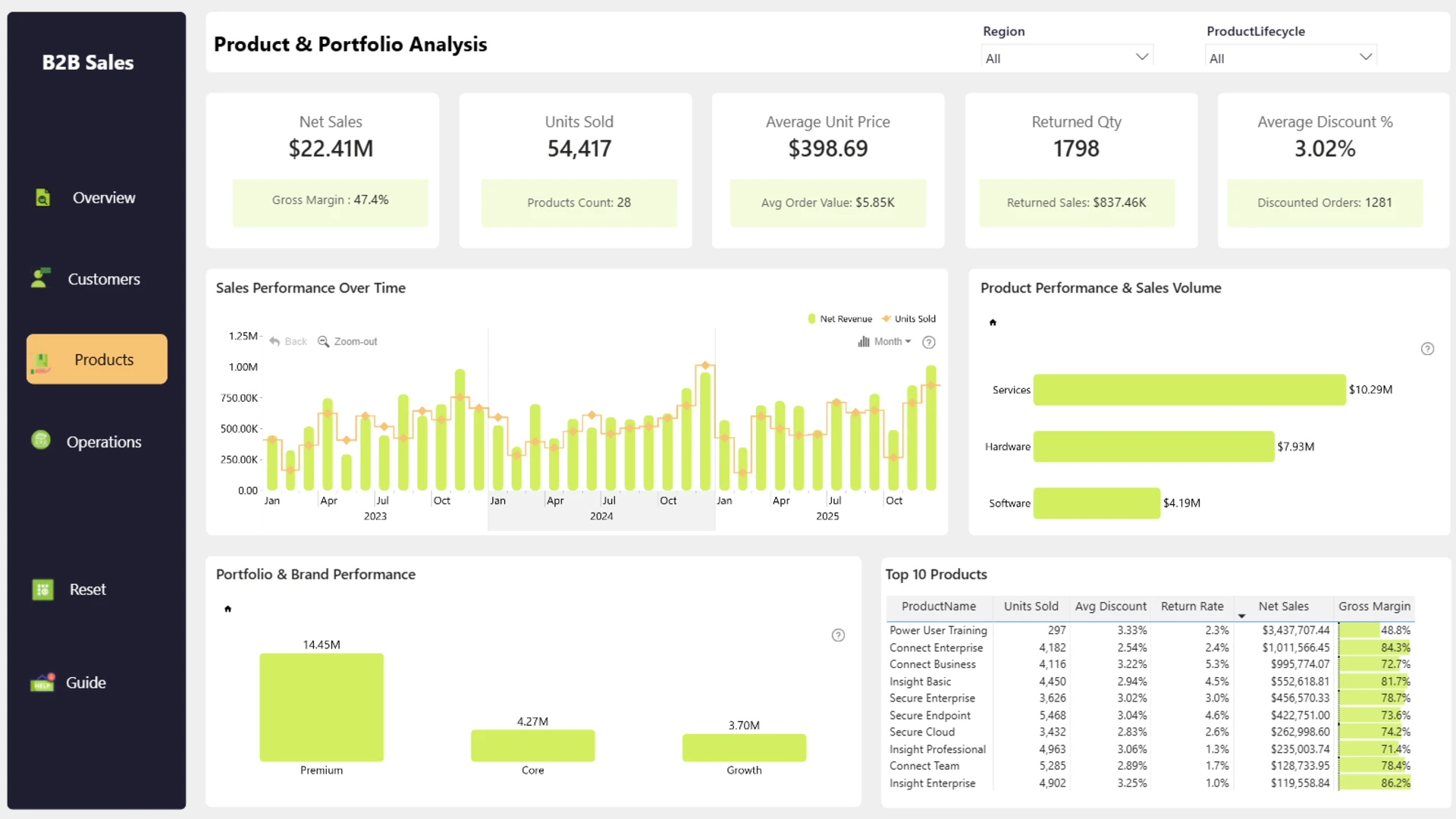Viewport: 1456px width, 819px height.
Task: Open help for Product Performance chart
Action: click(1427, 349)
